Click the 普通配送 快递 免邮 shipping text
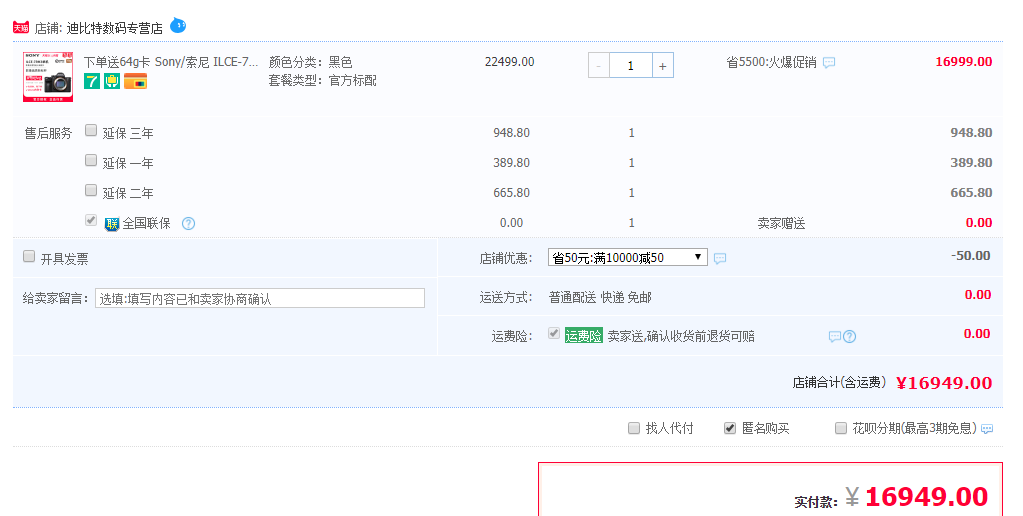 600,298
